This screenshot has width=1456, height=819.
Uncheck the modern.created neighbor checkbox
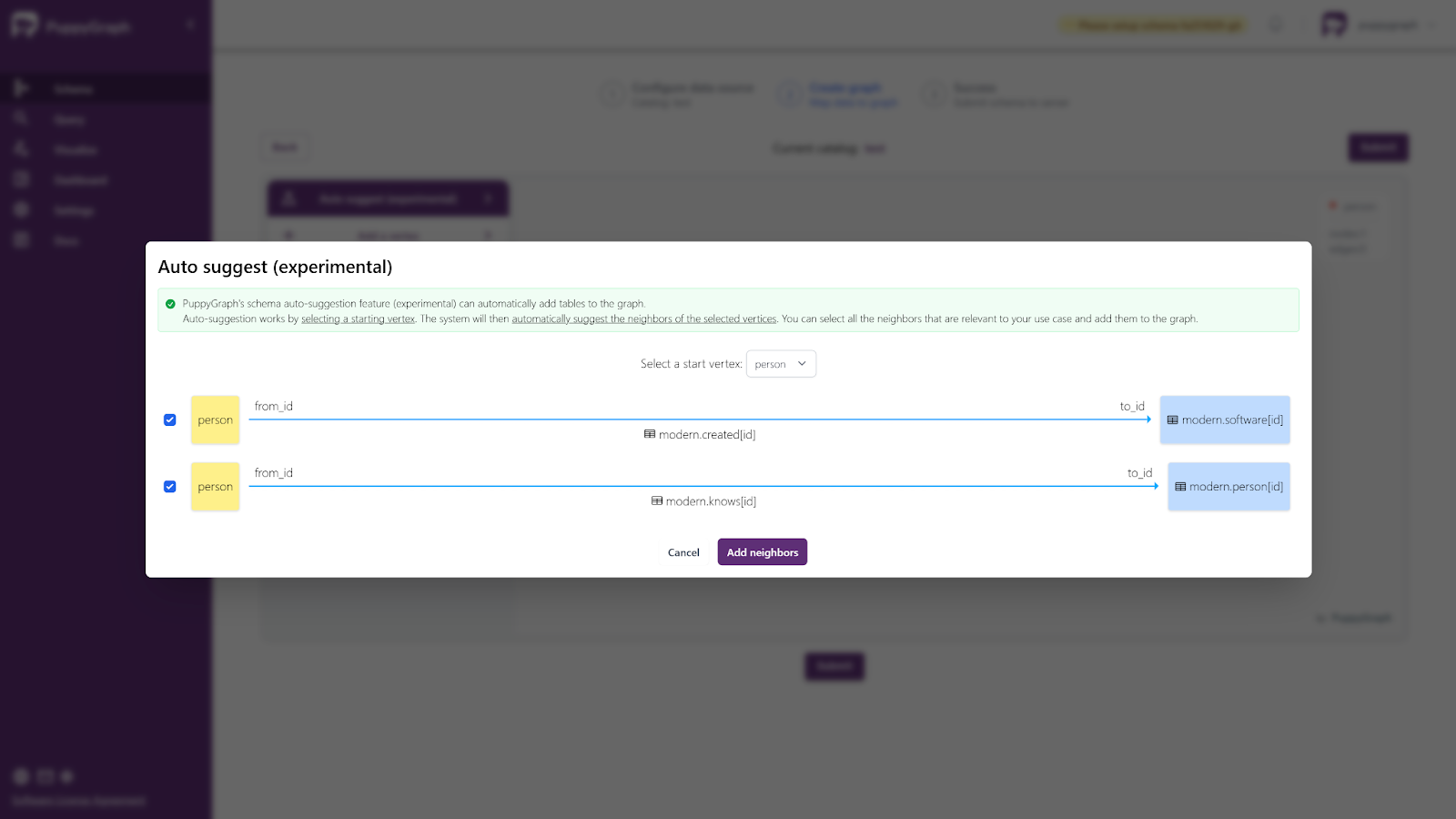pos(170,420)
